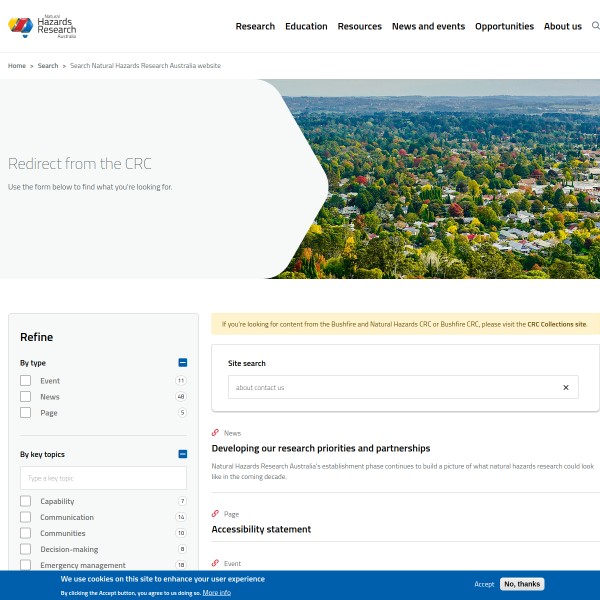Click link icon beside Event result
Image resolution: width=600 pixels, height=600 pixels.
(215, 563)
